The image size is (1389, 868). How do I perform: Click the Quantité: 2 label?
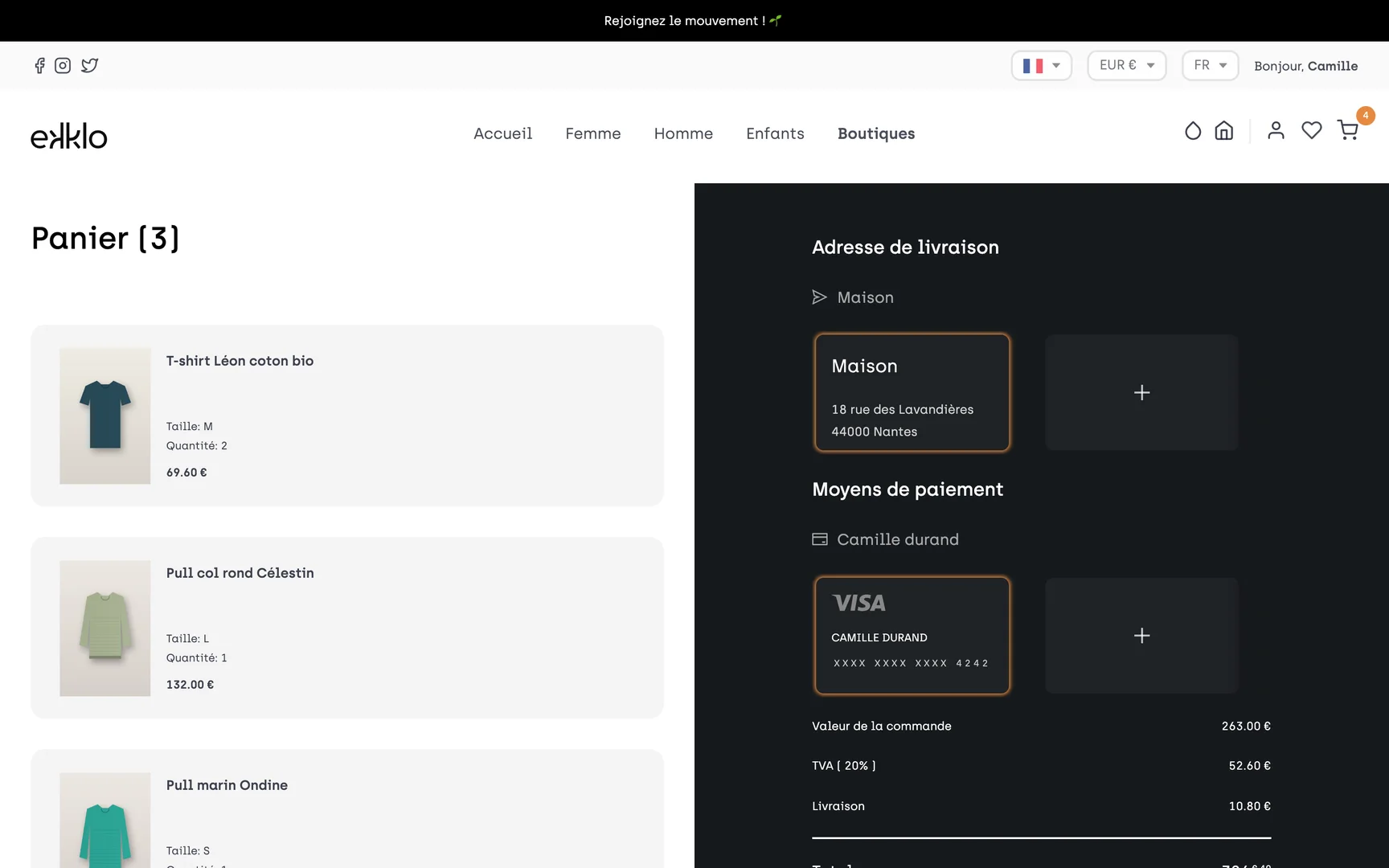197,446
